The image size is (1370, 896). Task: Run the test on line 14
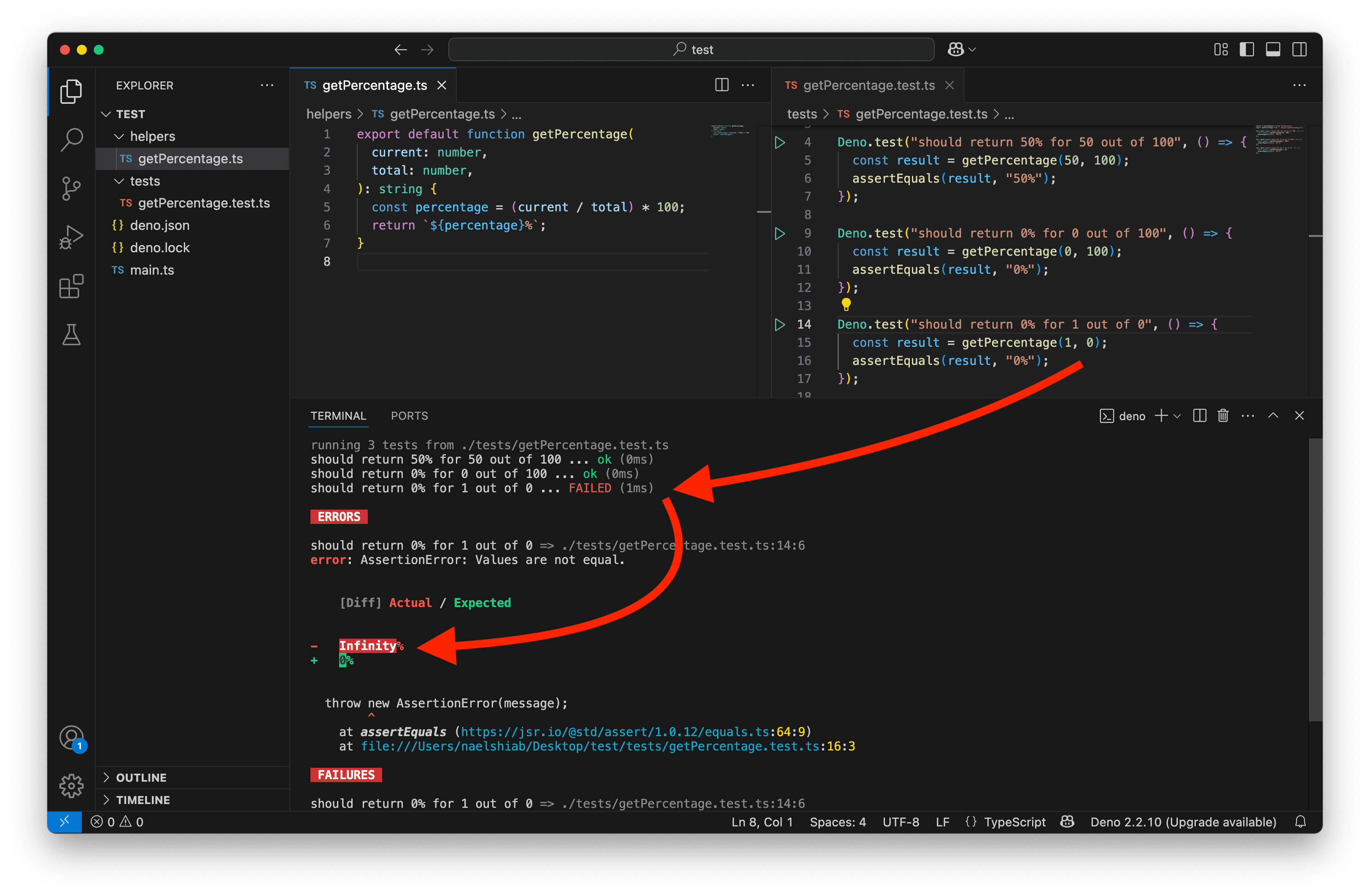(x=779, y=324)
